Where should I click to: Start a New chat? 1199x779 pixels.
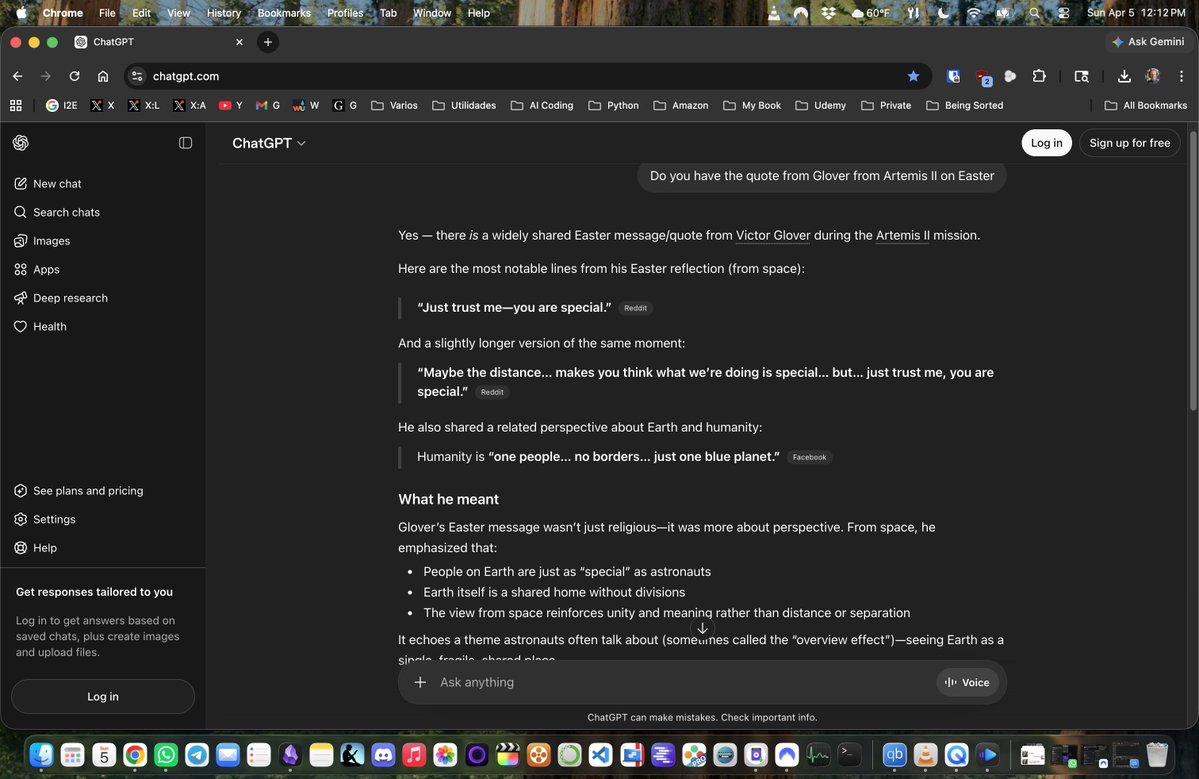102,183
